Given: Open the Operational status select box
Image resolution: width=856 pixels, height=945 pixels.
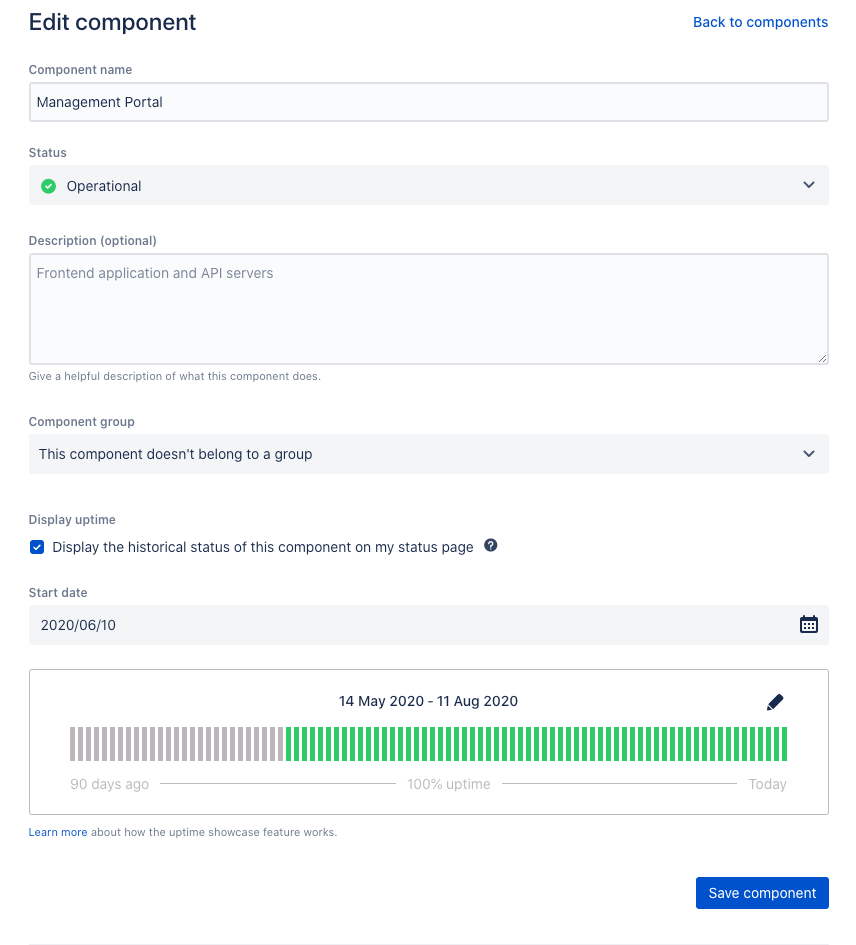Looking at the screenshot, I should pos(429,185).
